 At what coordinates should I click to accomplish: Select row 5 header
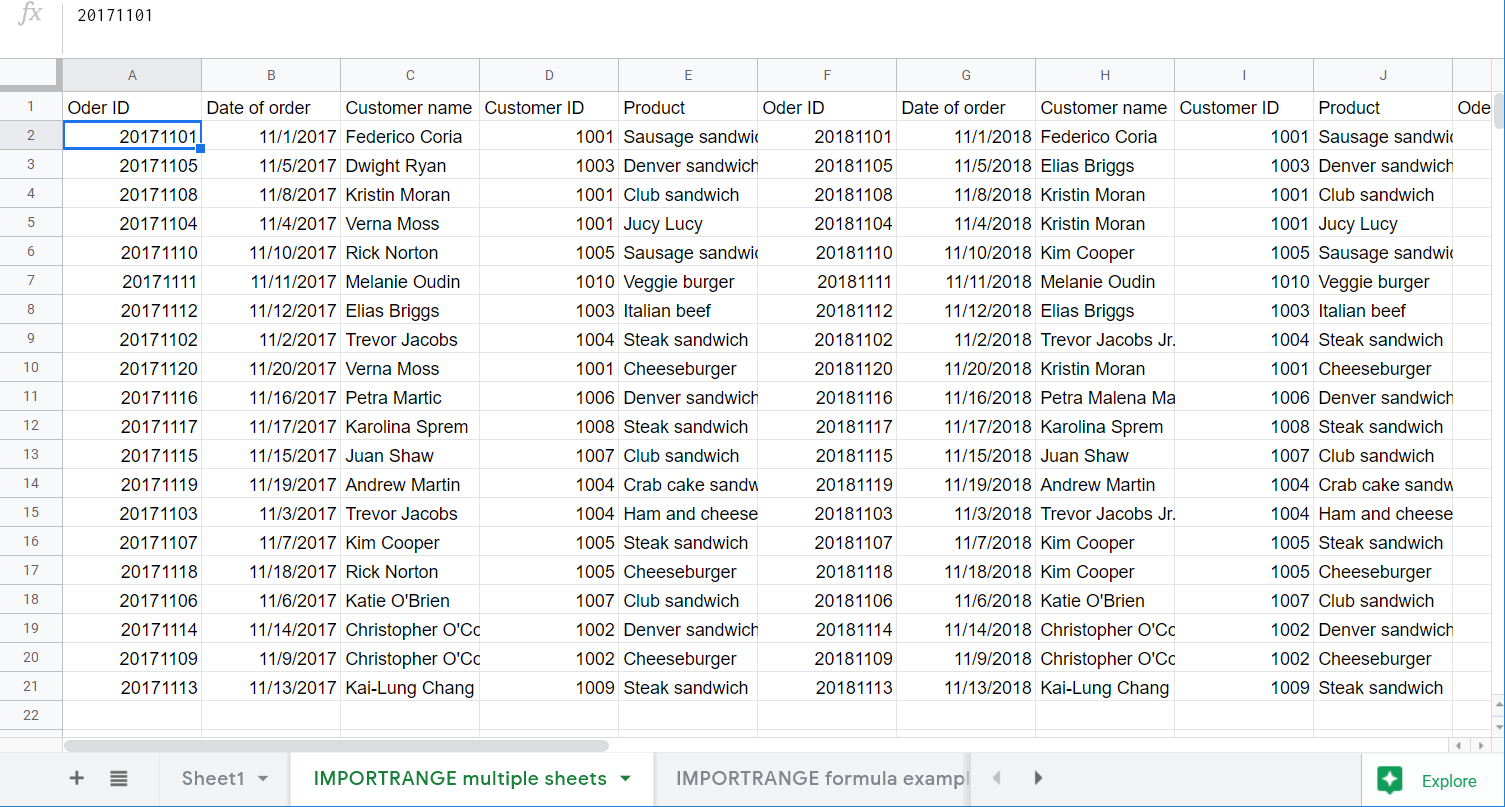pyautogui.click(x=30, y=223)
